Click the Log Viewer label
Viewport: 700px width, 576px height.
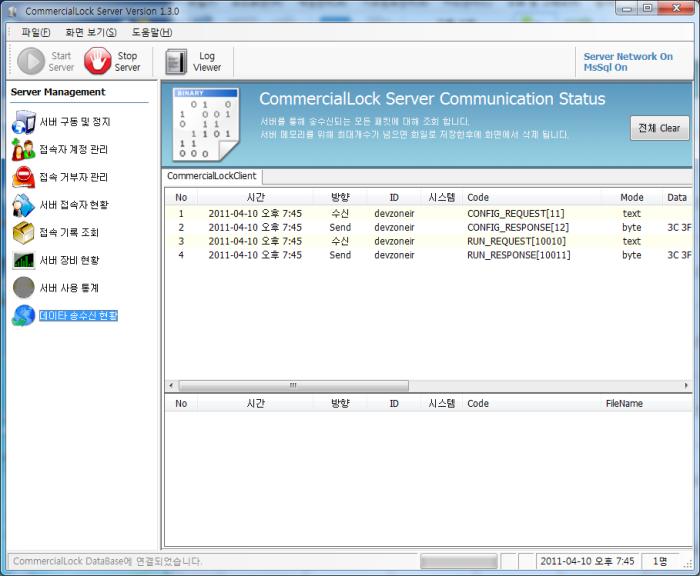207,62
